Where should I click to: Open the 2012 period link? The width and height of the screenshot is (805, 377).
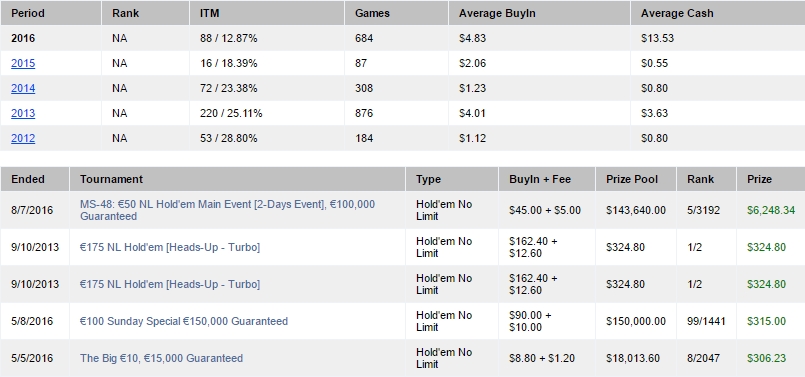click(23, 138)
